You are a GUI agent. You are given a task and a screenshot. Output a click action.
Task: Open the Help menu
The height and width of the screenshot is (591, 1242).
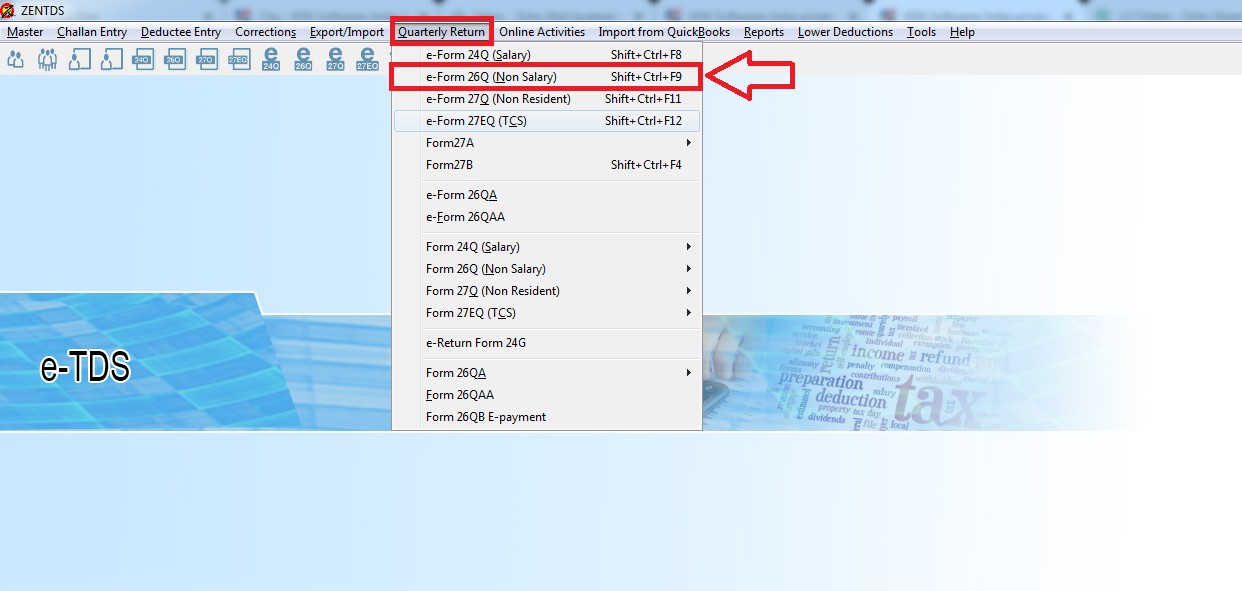tap(962, 32)
